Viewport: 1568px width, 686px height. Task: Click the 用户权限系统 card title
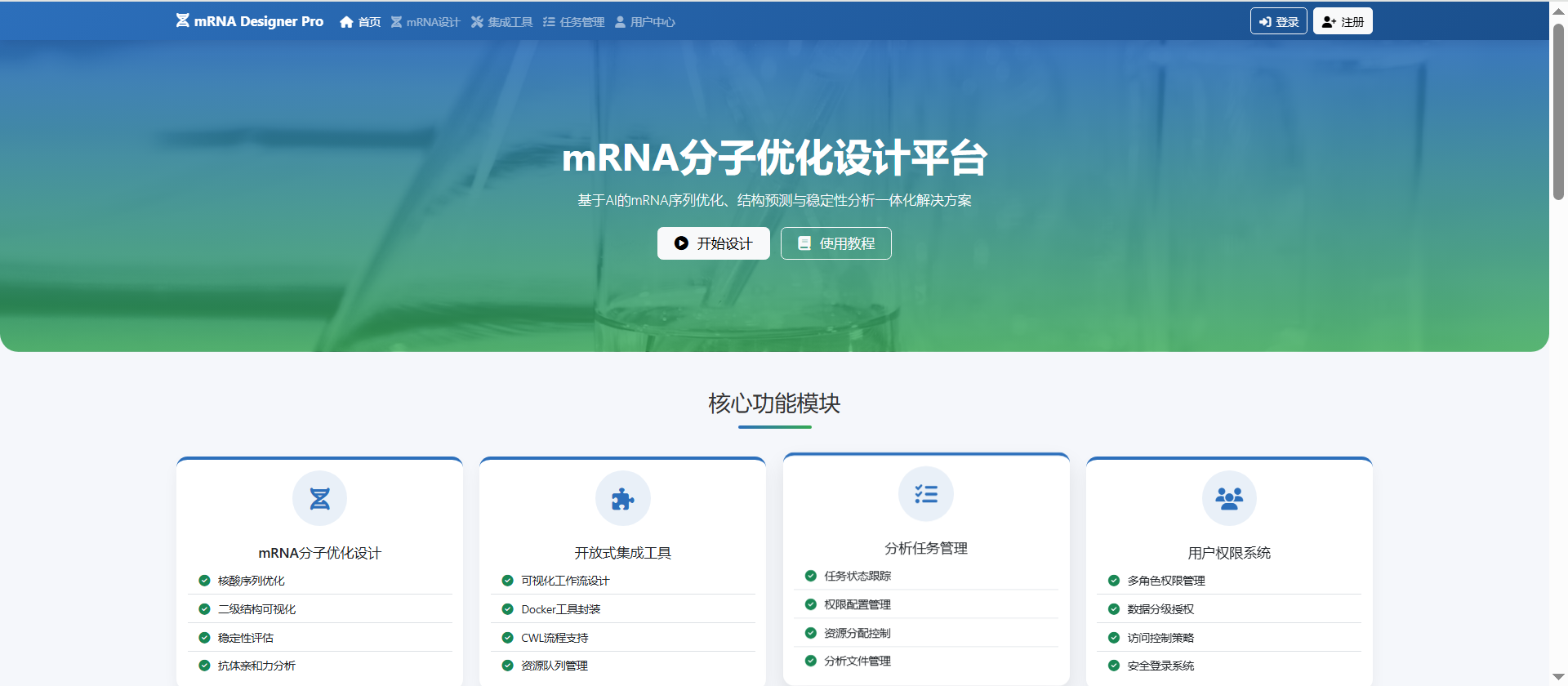point(1229,553)
